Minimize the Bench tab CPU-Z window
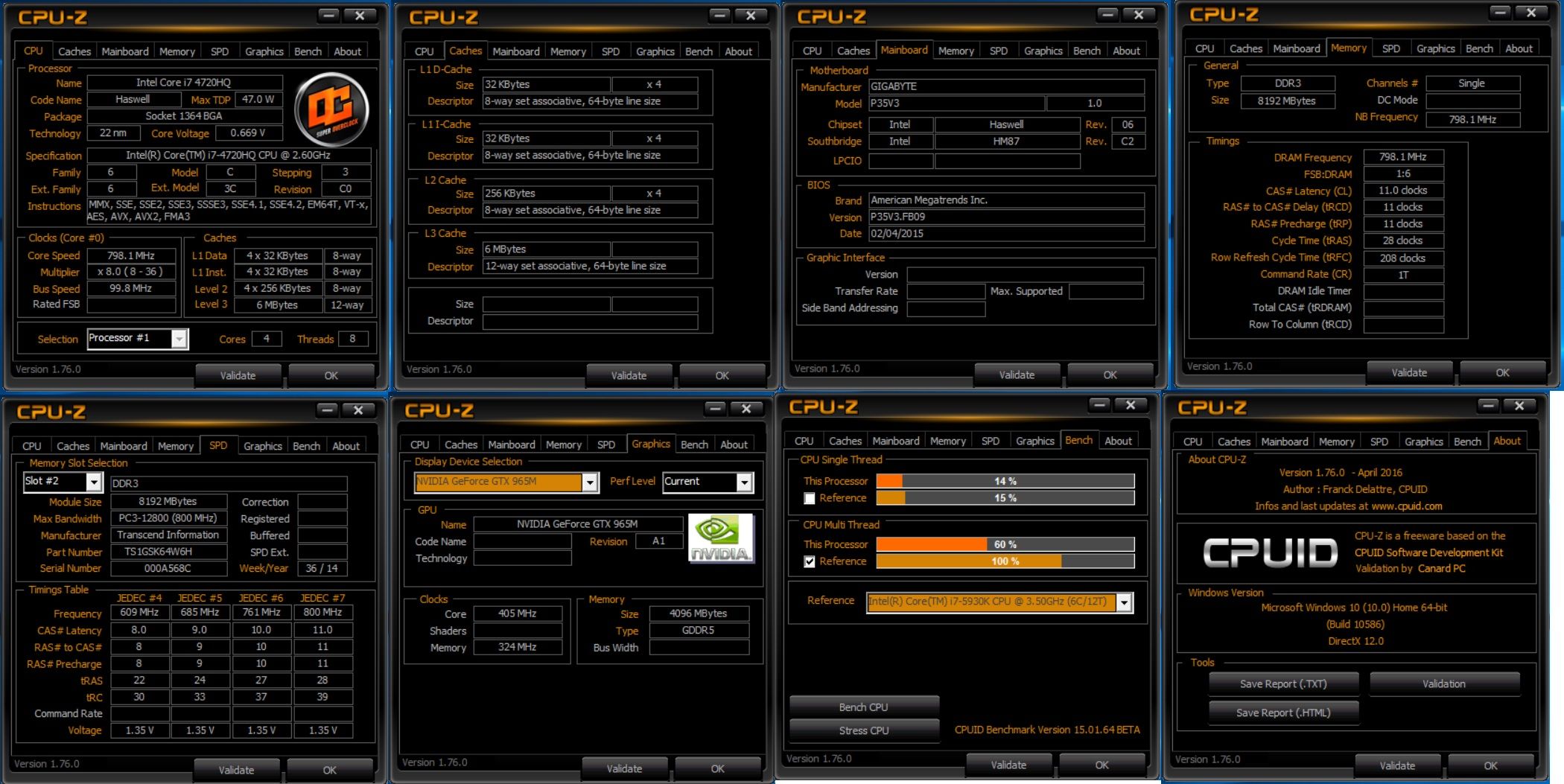1564x784 pixels. pyautogui.click(x=1099, y=405)
